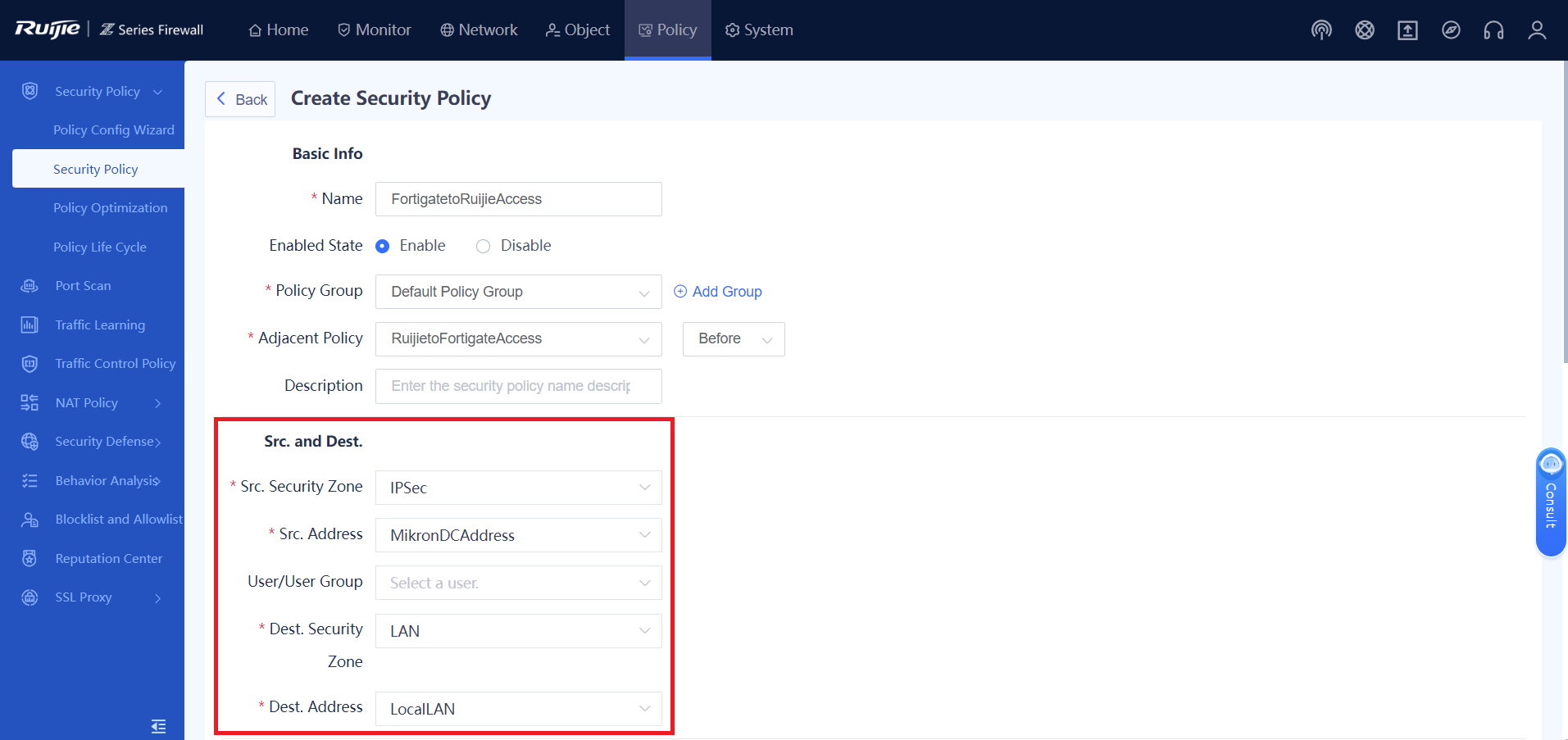Click the Reputation Center badge icon
1568x740 pixels.
click(30, 558)
